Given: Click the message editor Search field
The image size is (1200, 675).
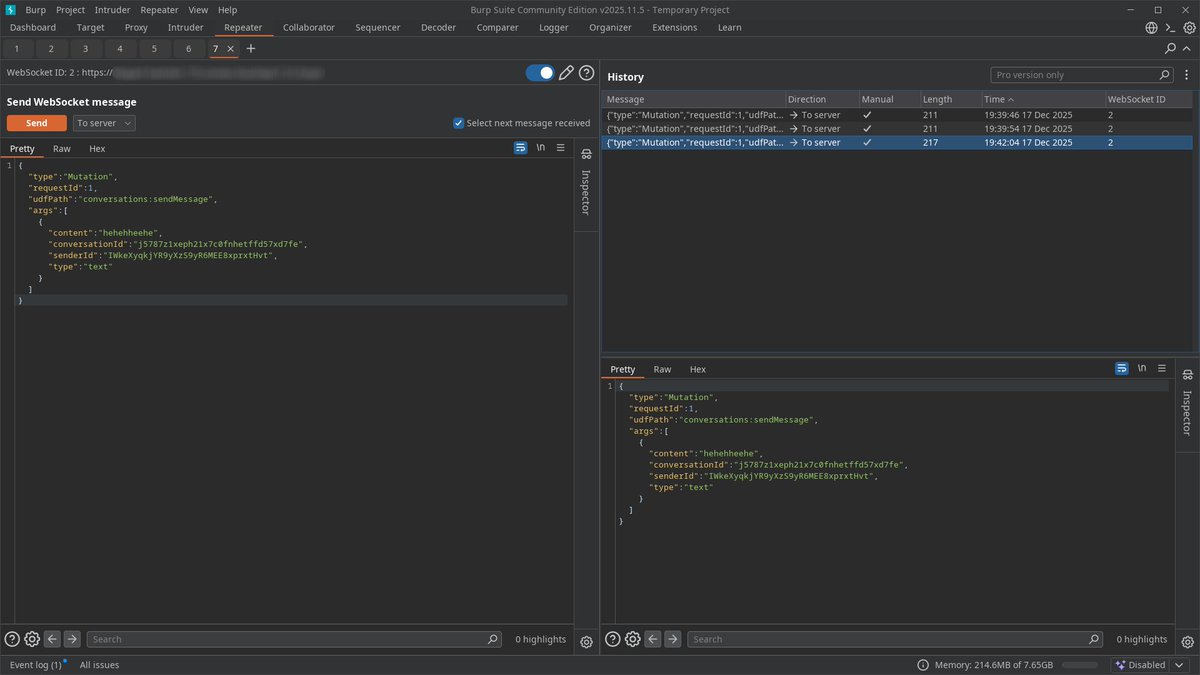Looking at the screenshot, I should [294, 639].
